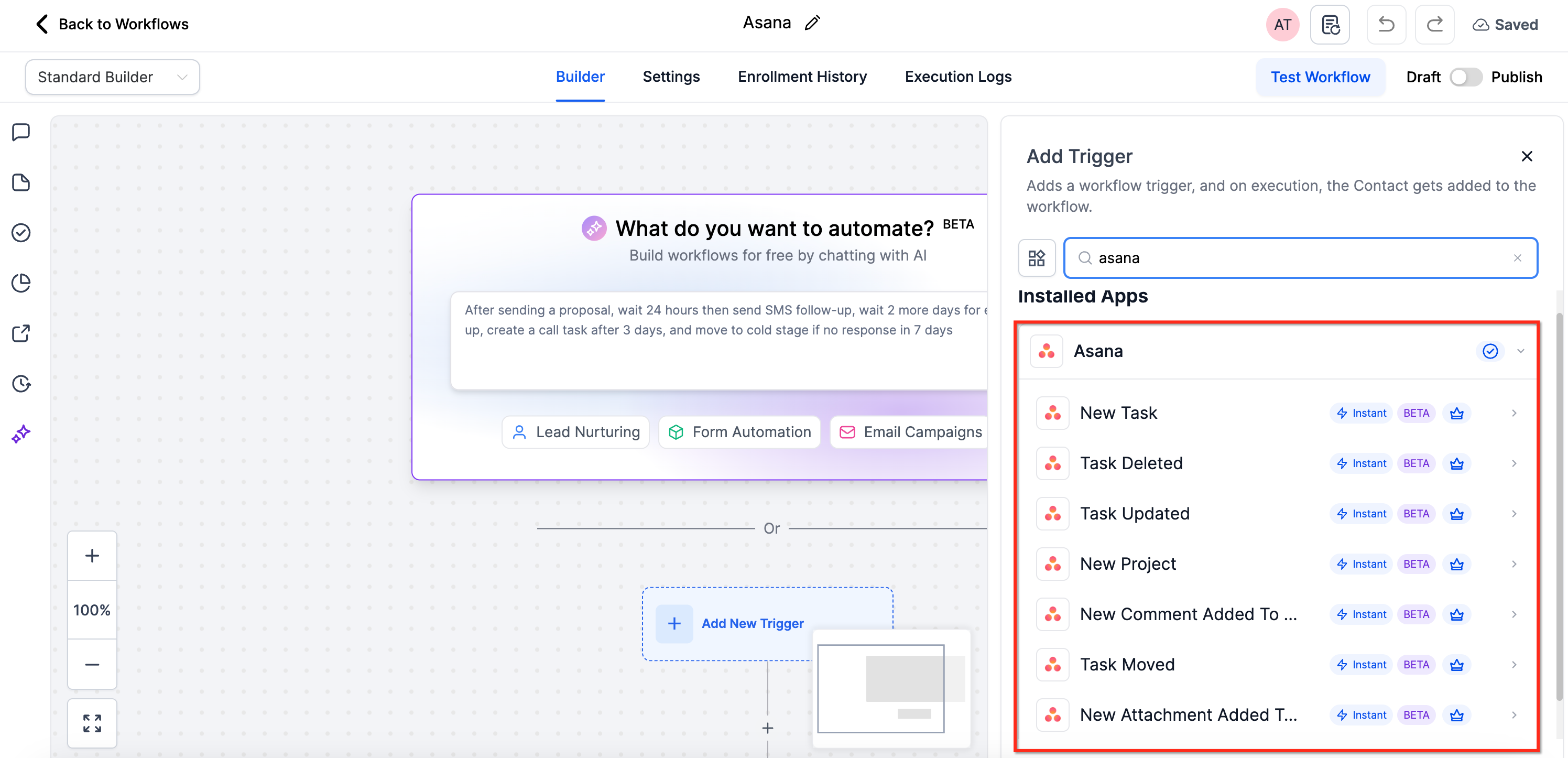
Task: Open the app grid filter icon beside search
Action: coord(1037,258)
